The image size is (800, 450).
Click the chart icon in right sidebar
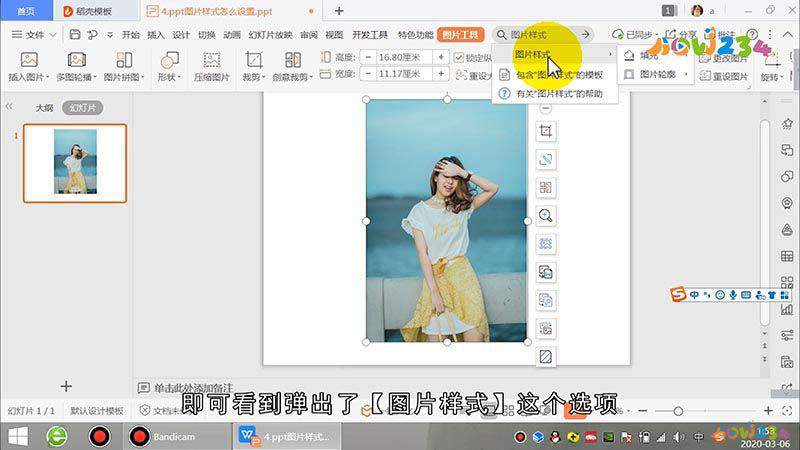coord(787,309)
